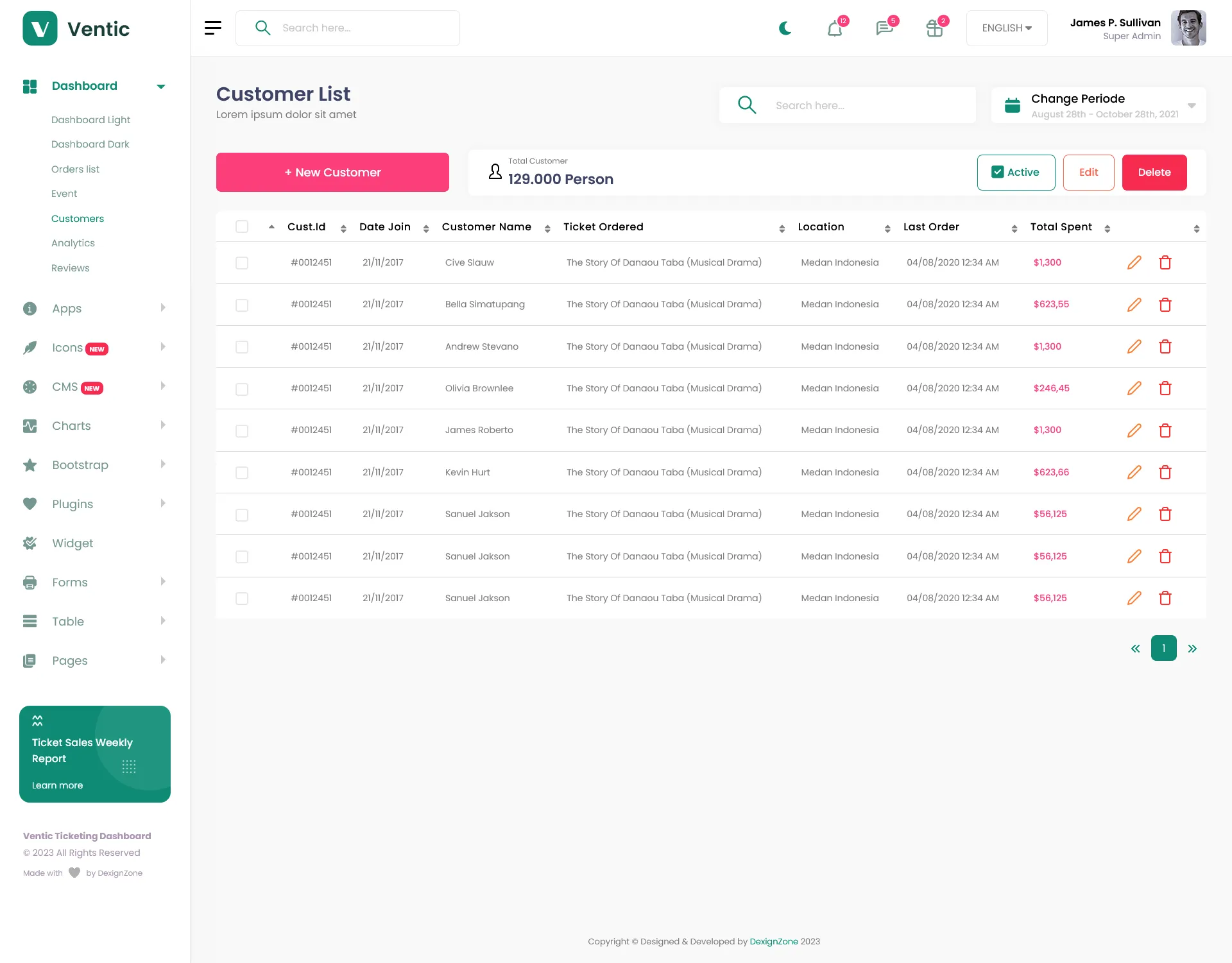Screen dimensions: 1232x963
Task: Expand the Bootstrap sidebar menu
Action: 94,465
